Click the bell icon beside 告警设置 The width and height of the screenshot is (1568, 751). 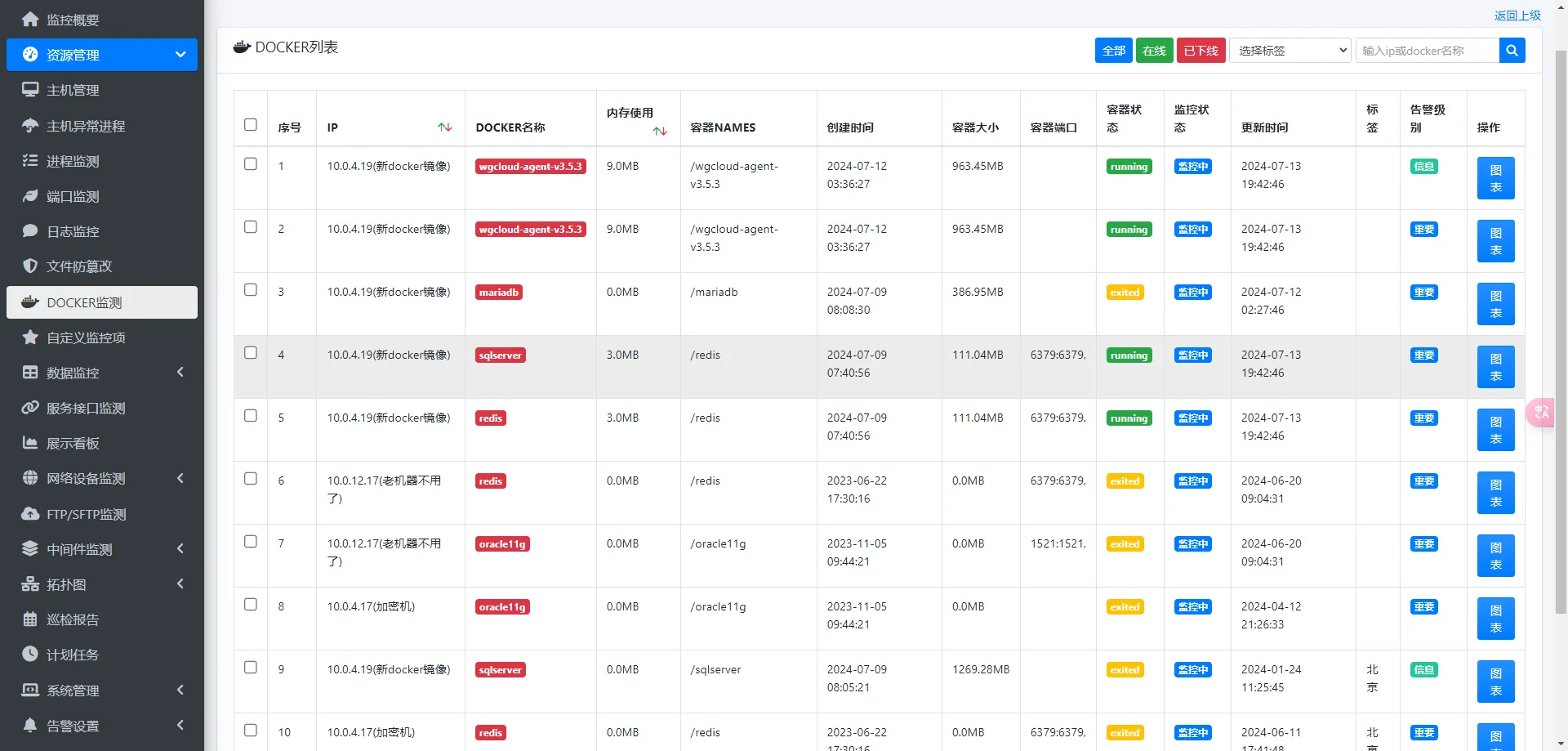click(x=30, y=725)
